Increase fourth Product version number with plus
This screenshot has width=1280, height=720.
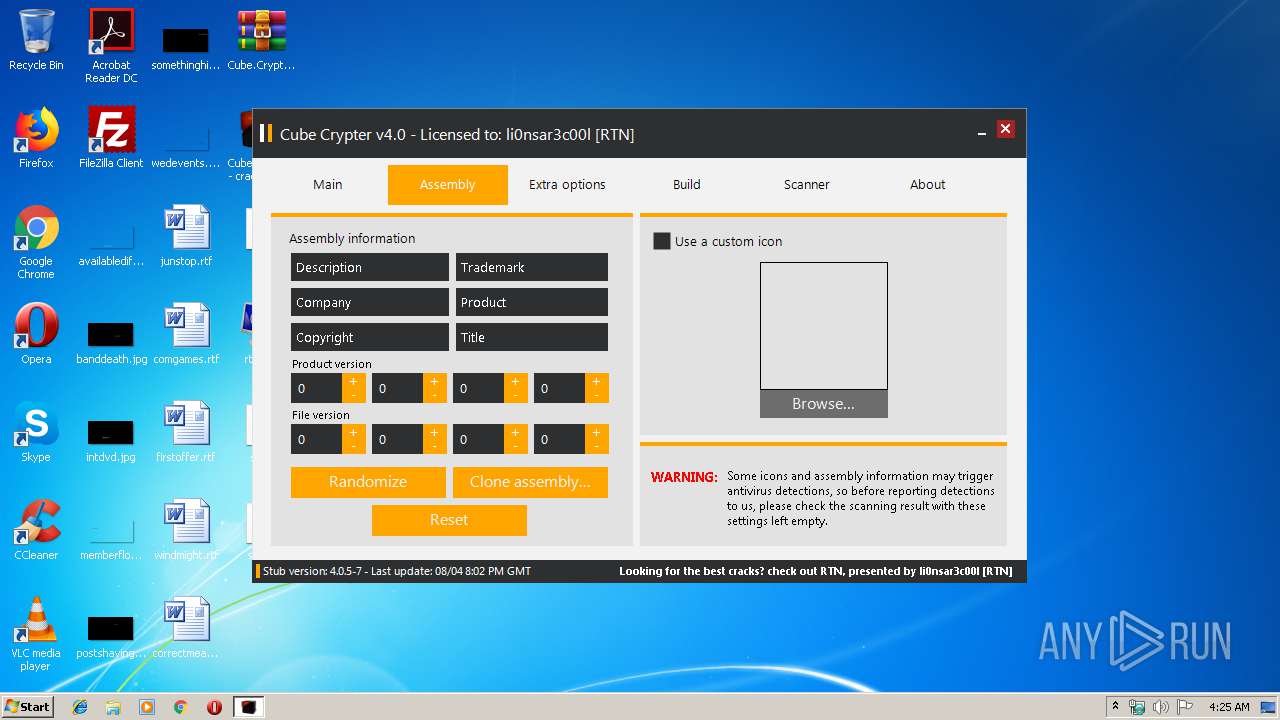pos(597,381)
